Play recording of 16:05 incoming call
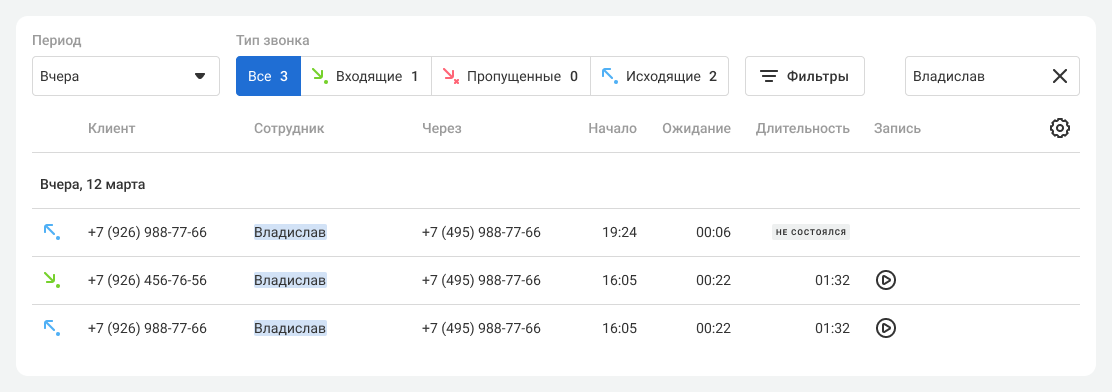This screenshot has height=392, width=1112. (886, 281)
